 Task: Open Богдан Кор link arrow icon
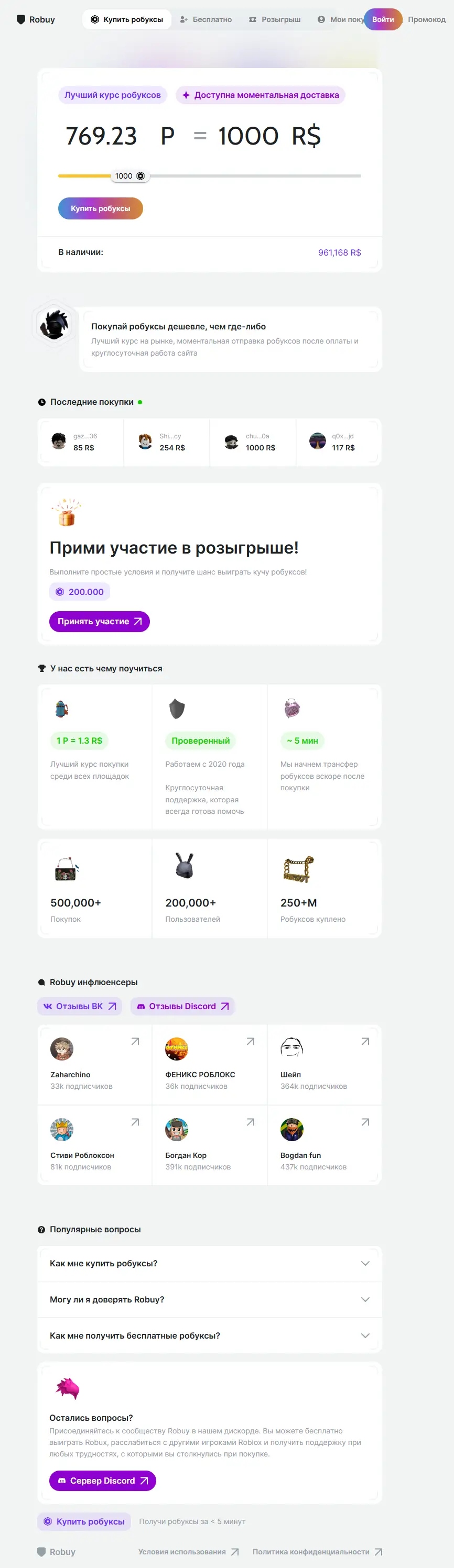tap(251, 1122)
